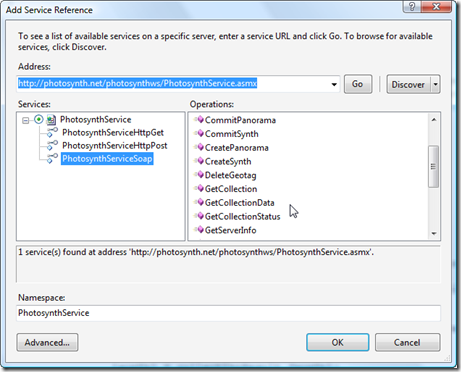Click the PhotosynthServiceSoap endpoint icon
This screenshot has height=372, width=461.
52,158
